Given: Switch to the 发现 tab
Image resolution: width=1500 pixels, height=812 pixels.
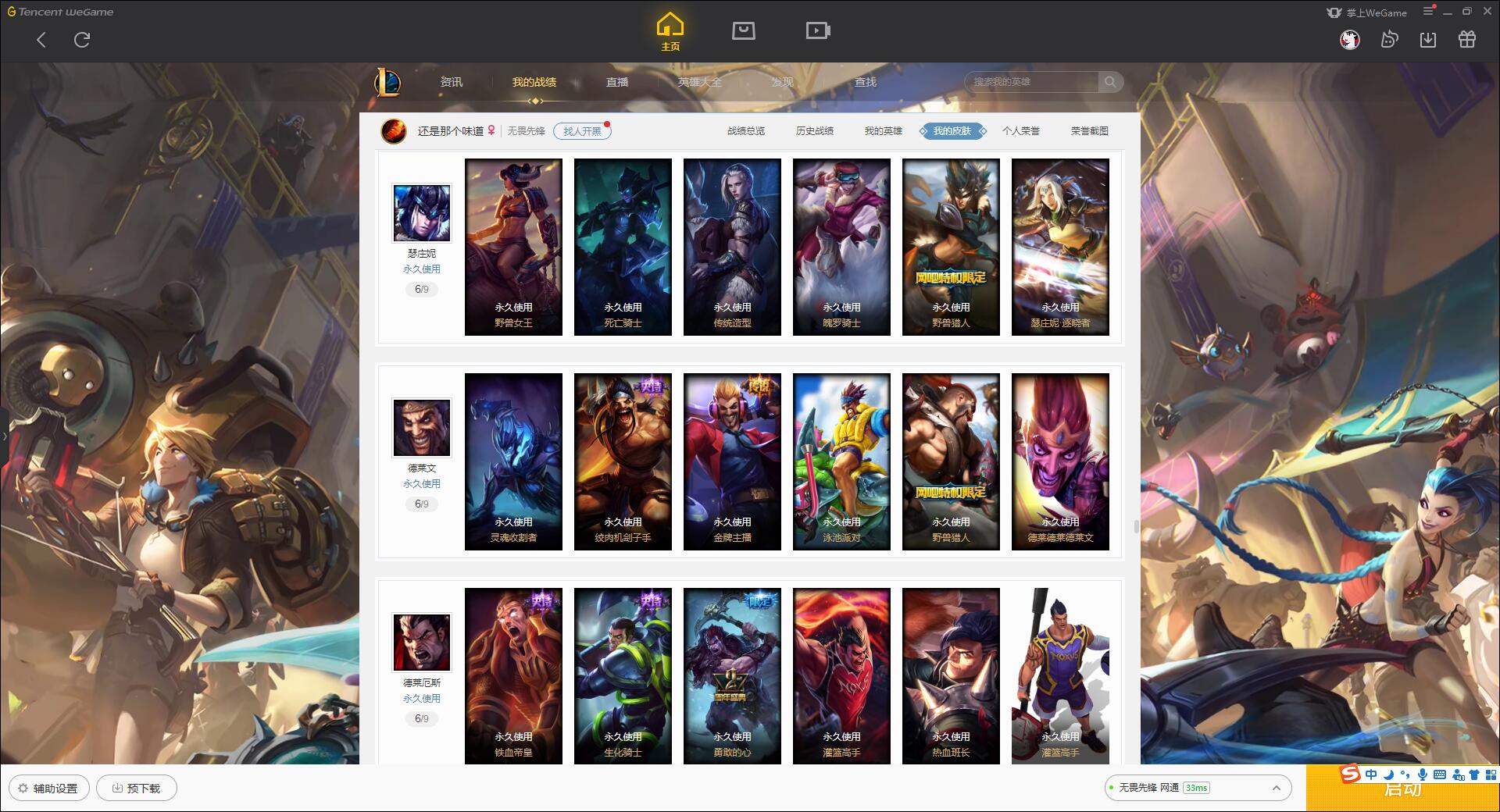Looking at the screenshot, I should pyautogui.click(x=783, y=82).
